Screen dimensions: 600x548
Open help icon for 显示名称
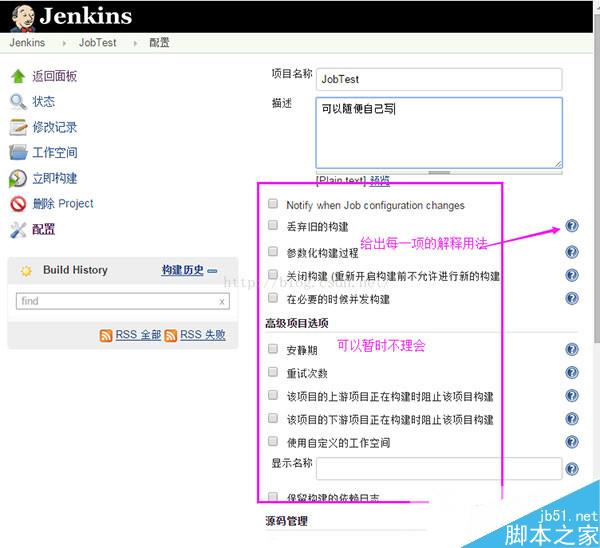coord(572,469)
